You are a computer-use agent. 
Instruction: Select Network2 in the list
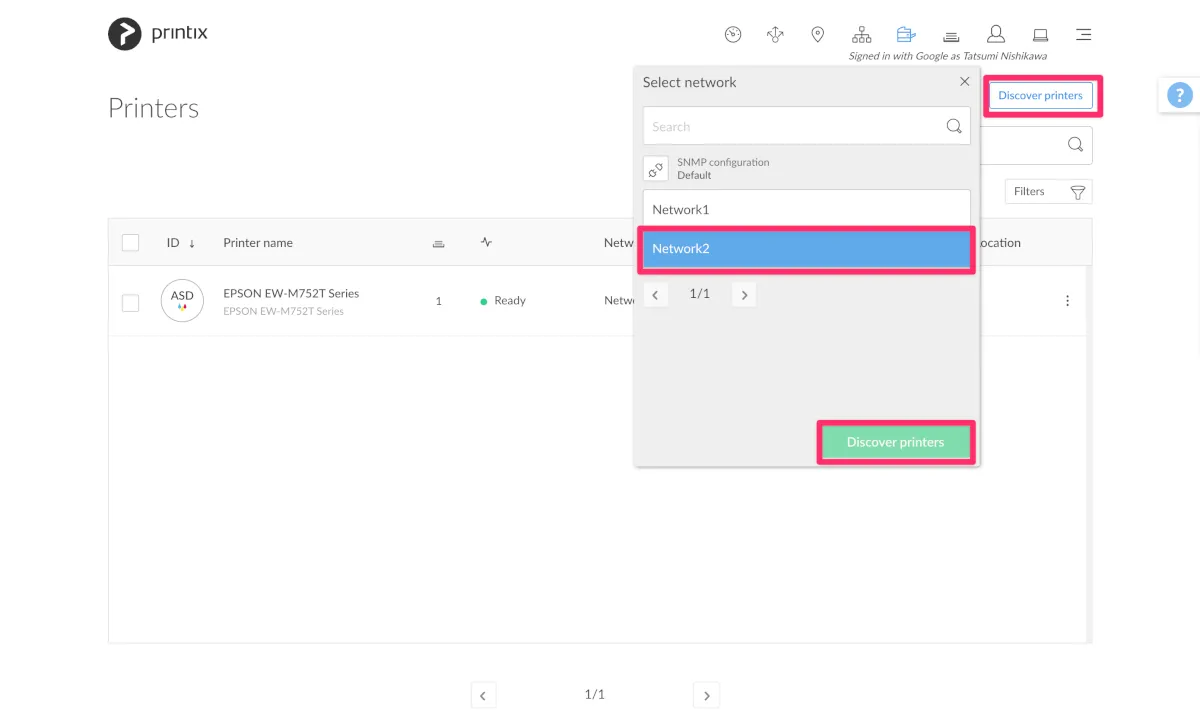[x=806, y=248]
